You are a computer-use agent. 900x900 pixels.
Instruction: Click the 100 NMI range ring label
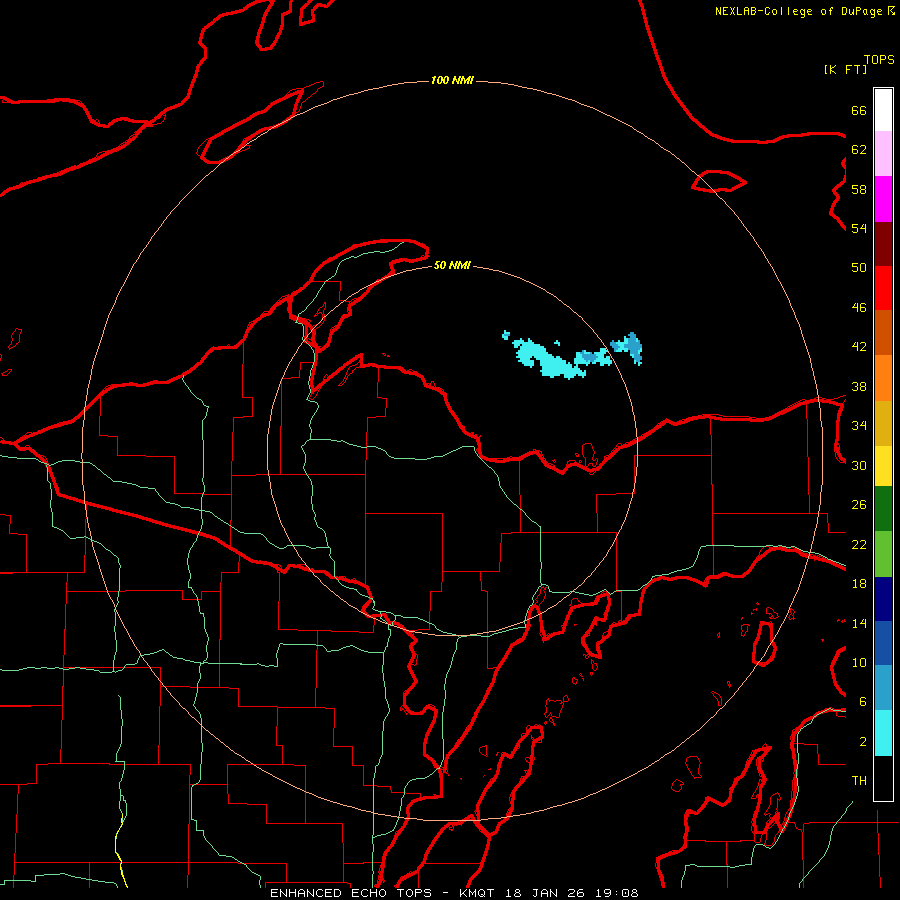tap(452, 80)
